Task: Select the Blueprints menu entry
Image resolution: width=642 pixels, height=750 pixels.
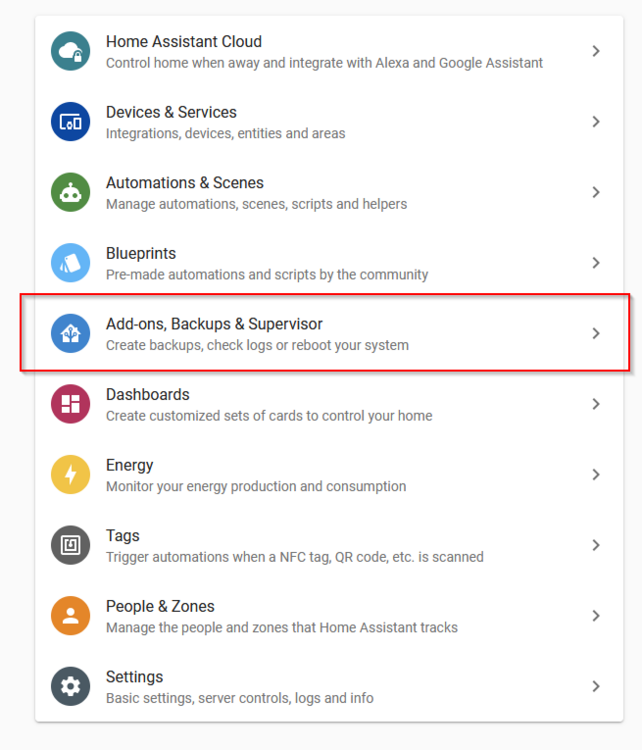Action: click(x=141, y=254)
